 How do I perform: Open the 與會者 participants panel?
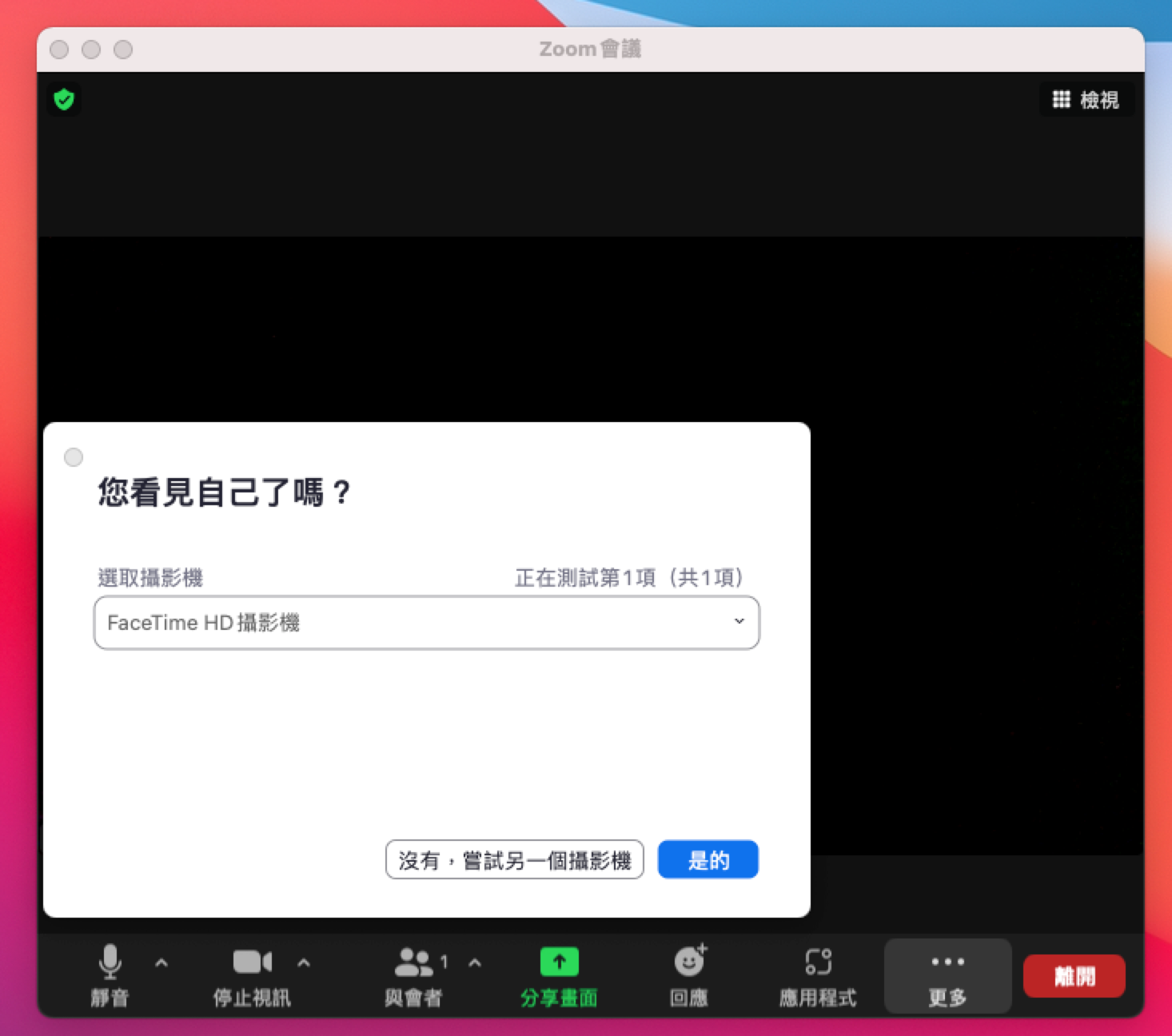[x=414, y=975]
